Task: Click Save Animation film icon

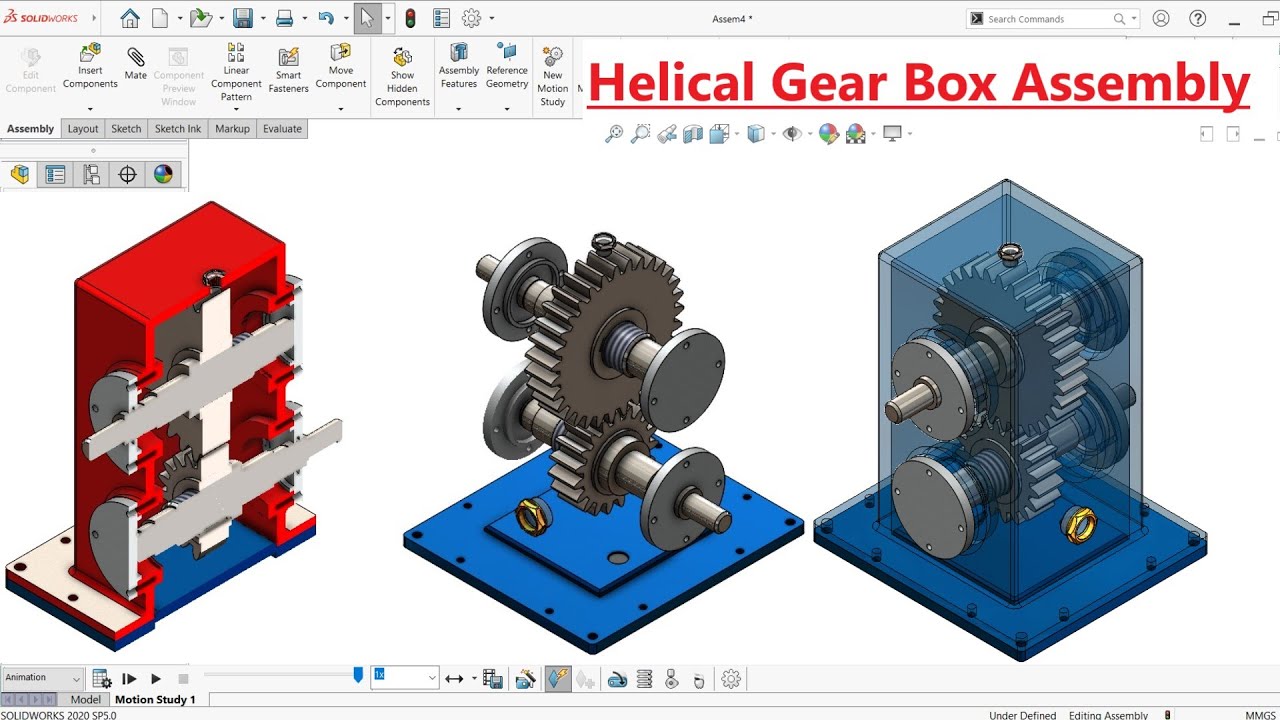Action: tap(492, 679)
